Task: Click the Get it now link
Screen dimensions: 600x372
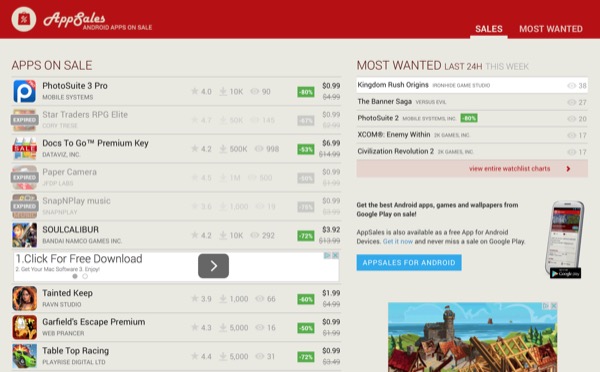Action: tap(398, 241)
